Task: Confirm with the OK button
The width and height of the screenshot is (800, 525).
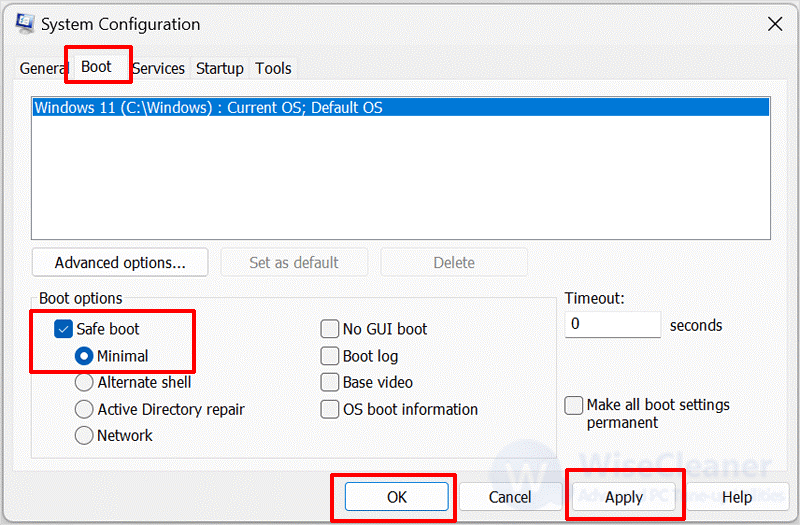Action: [x=397, y=497]
